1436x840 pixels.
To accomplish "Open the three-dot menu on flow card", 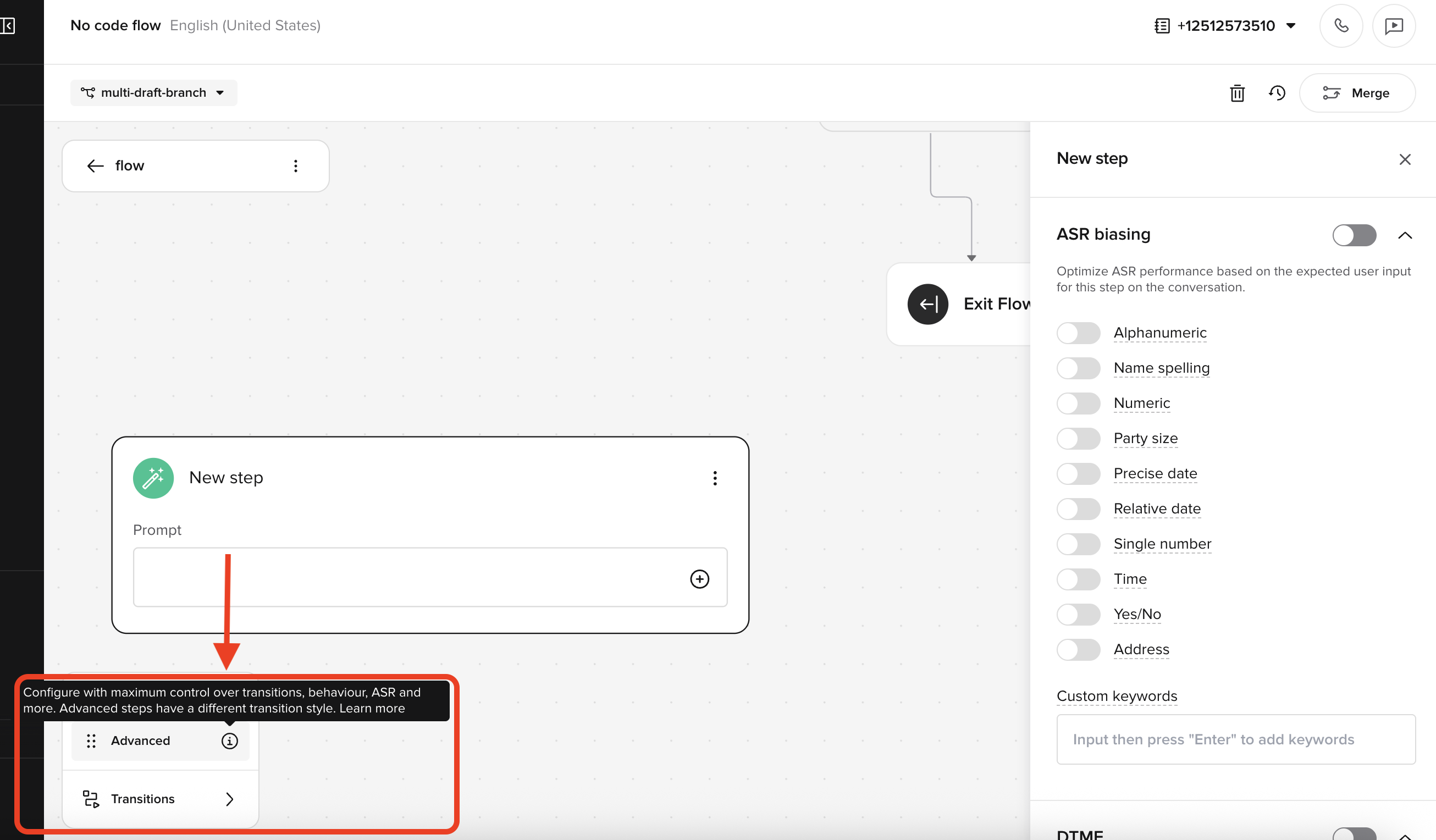I will 295,166.
